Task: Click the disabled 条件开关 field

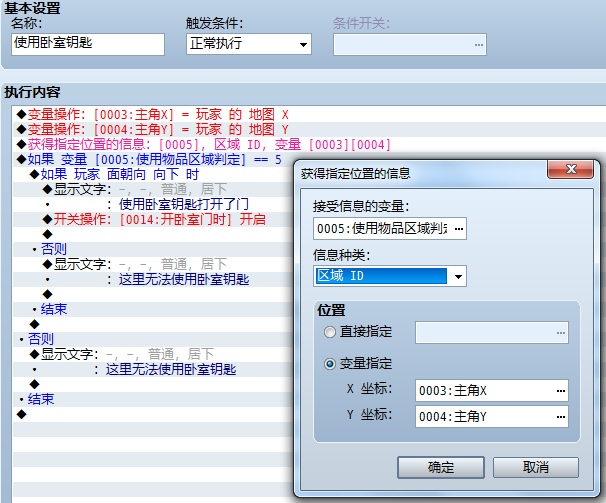Action: [x=410, y=45]
